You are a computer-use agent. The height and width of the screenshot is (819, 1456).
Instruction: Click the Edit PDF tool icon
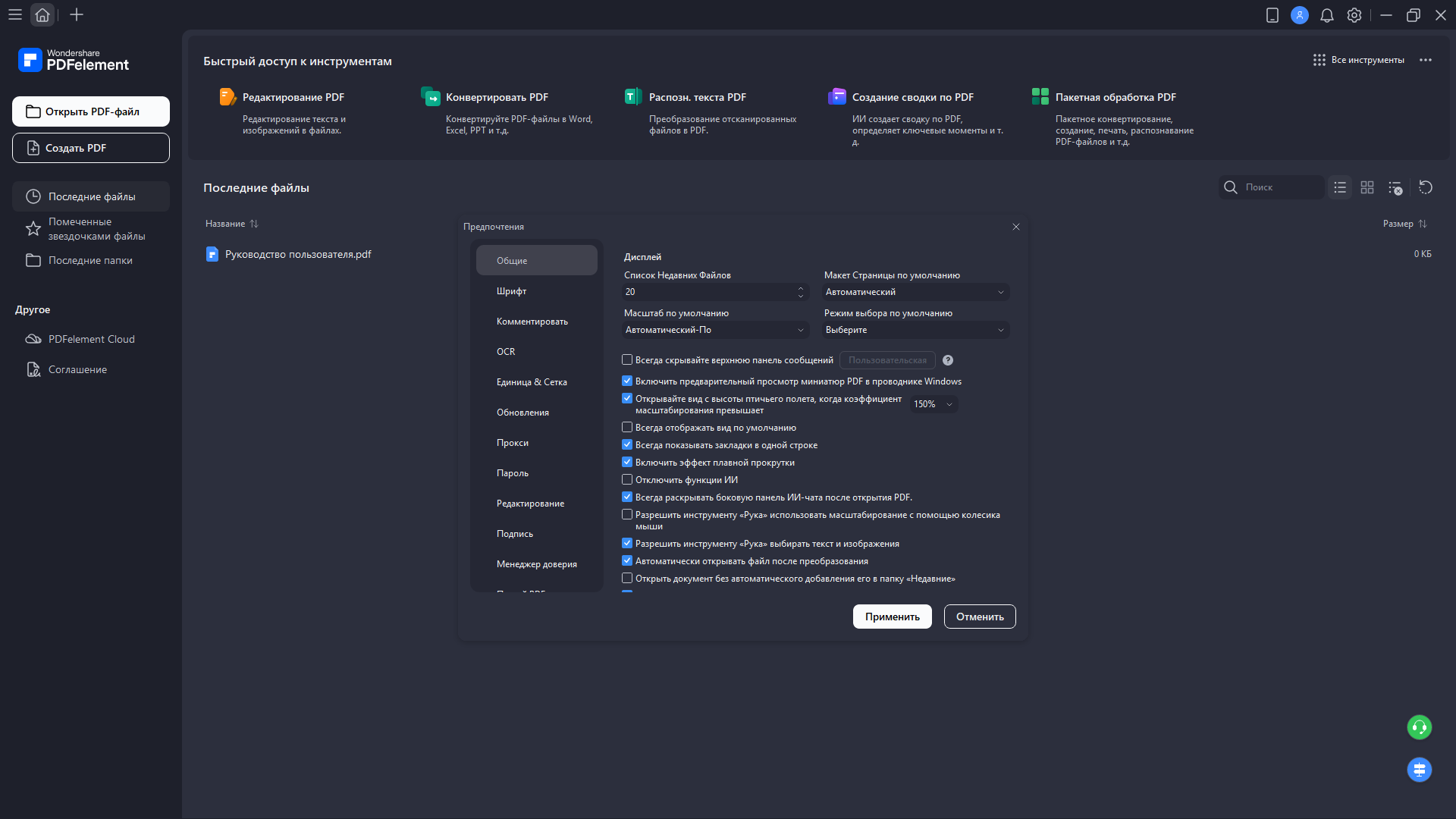coord(227,97)
